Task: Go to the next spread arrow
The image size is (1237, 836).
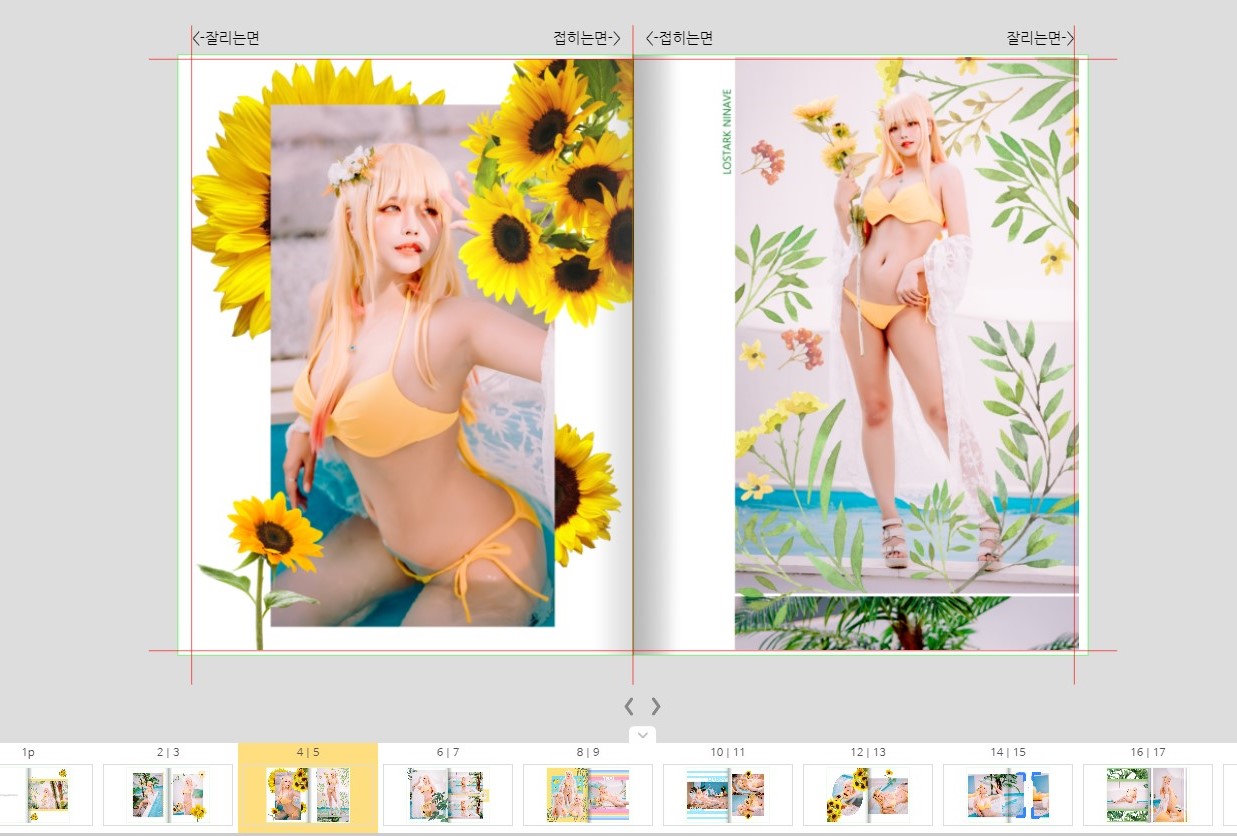Action: (656, 706)
